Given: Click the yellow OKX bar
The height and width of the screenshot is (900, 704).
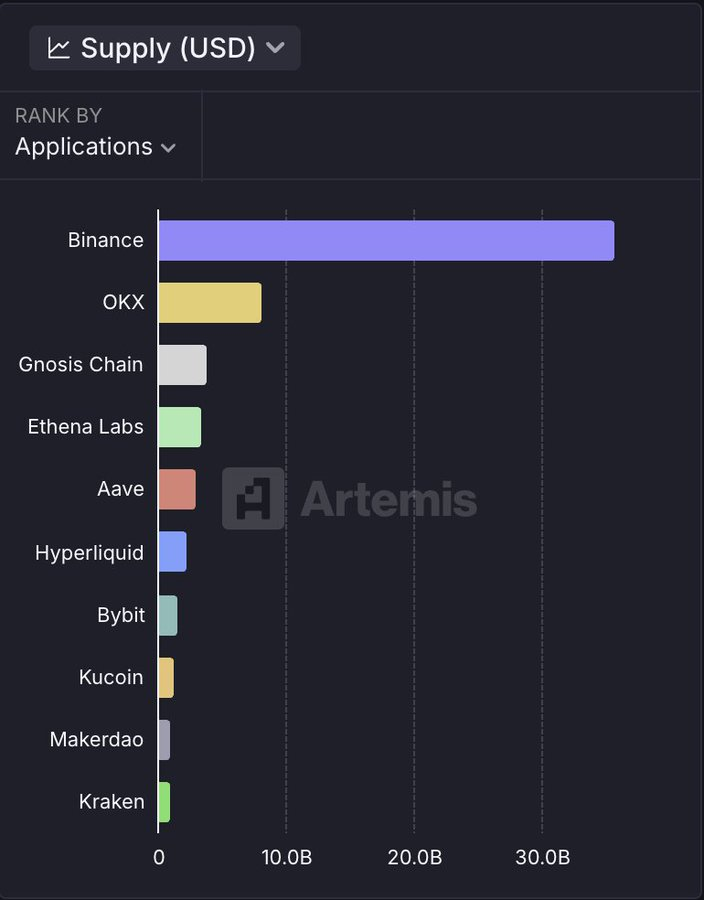Looking at the screenshot, I should [x=210, y=302].
